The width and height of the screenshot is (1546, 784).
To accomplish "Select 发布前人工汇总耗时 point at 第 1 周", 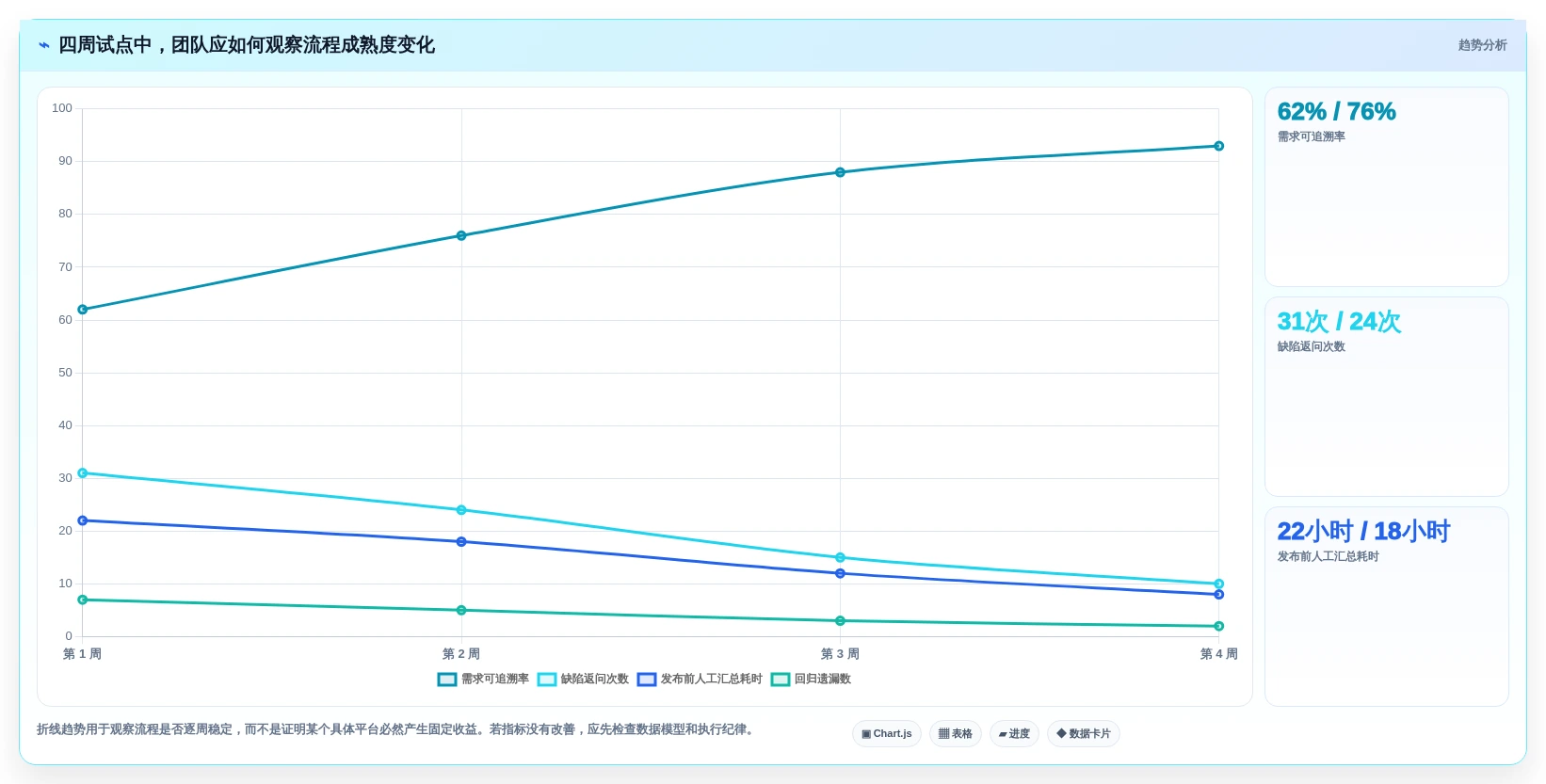I will click(83, 520).
